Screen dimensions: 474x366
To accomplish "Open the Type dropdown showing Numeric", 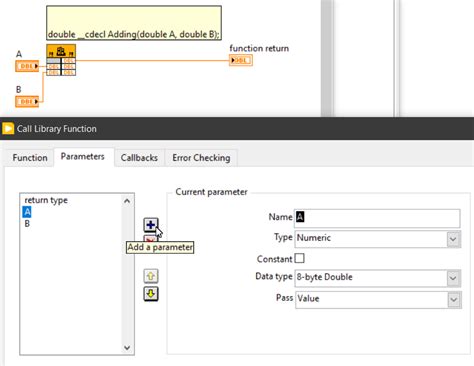I will pos(378,238).
